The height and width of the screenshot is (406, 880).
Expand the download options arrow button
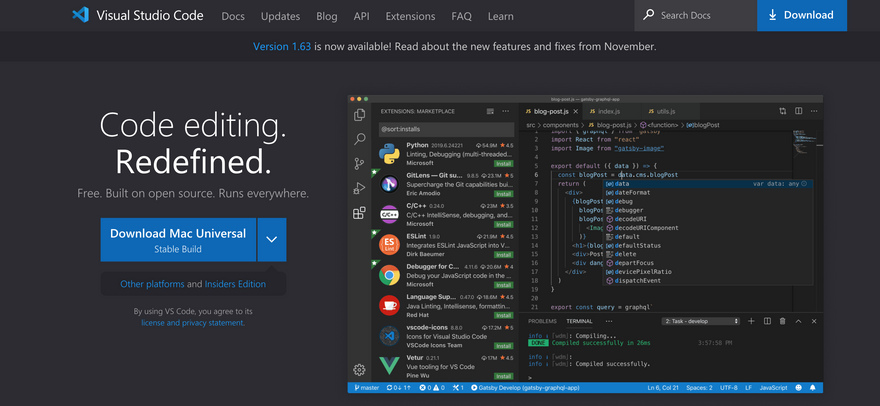pyautogui.click(x=271, y=240)
